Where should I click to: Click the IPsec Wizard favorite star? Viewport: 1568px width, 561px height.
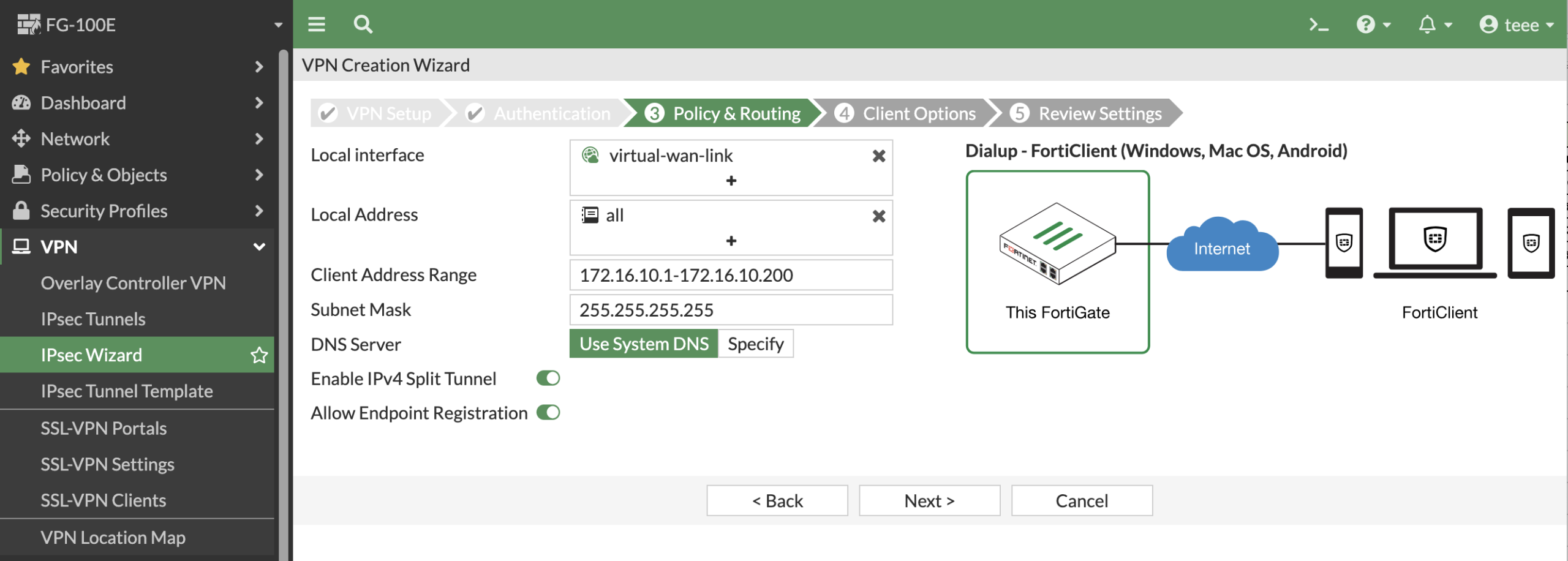259,355
